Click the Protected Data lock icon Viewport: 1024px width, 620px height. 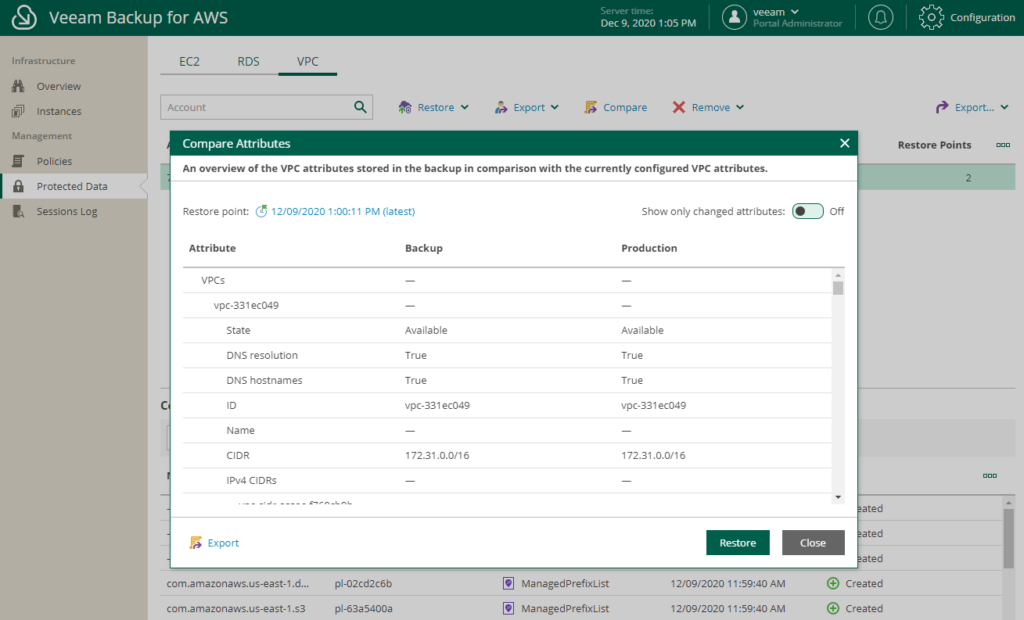18,186
